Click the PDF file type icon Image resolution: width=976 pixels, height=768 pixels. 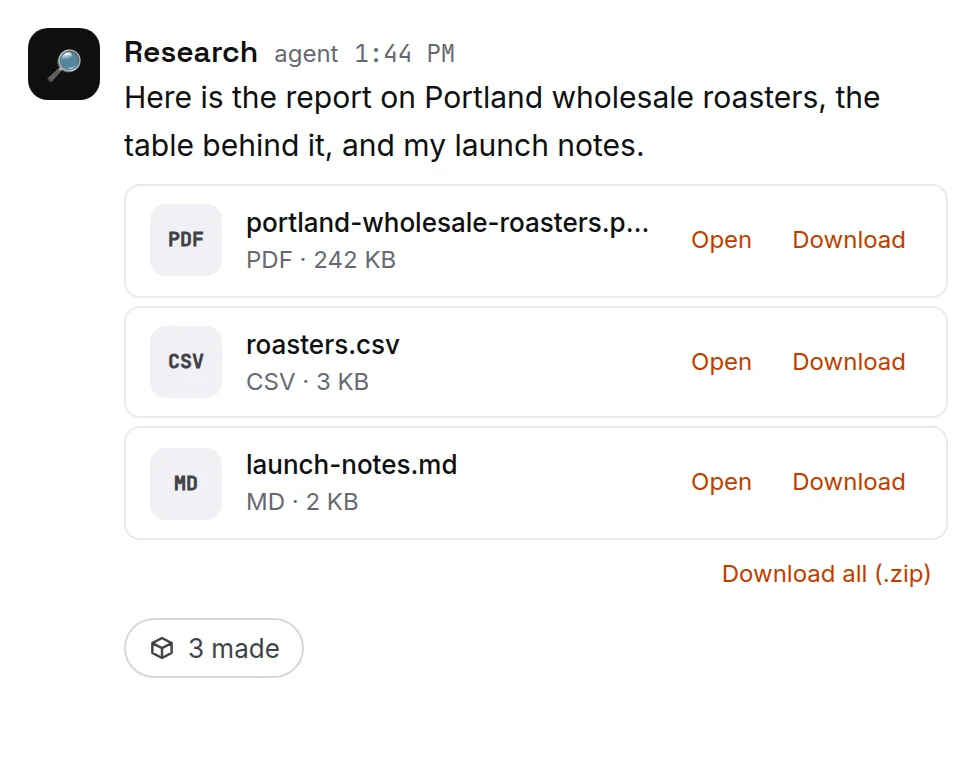pos(186,240)
